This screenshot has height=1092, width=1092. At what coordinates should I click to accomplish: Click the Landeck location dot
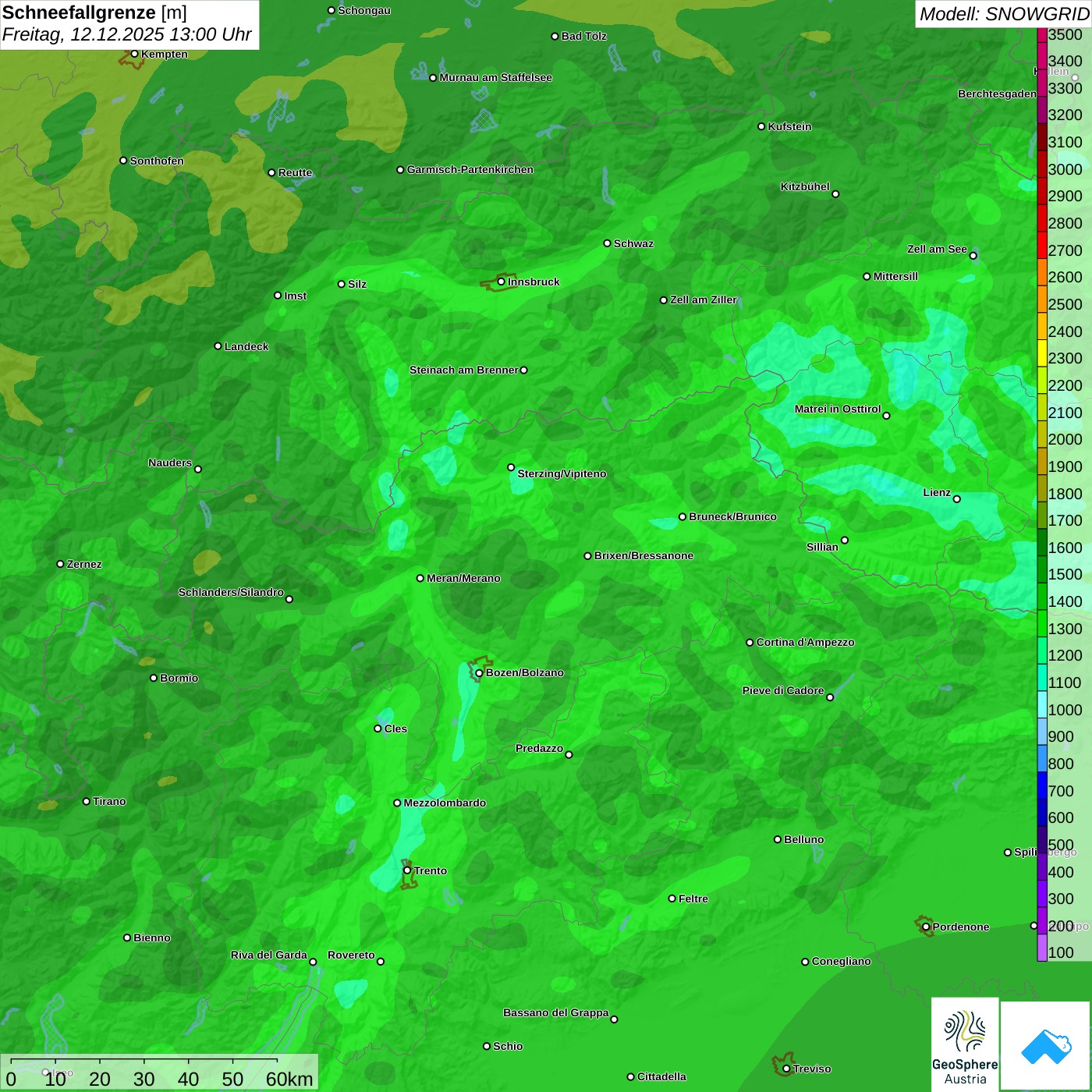point(218,346)
